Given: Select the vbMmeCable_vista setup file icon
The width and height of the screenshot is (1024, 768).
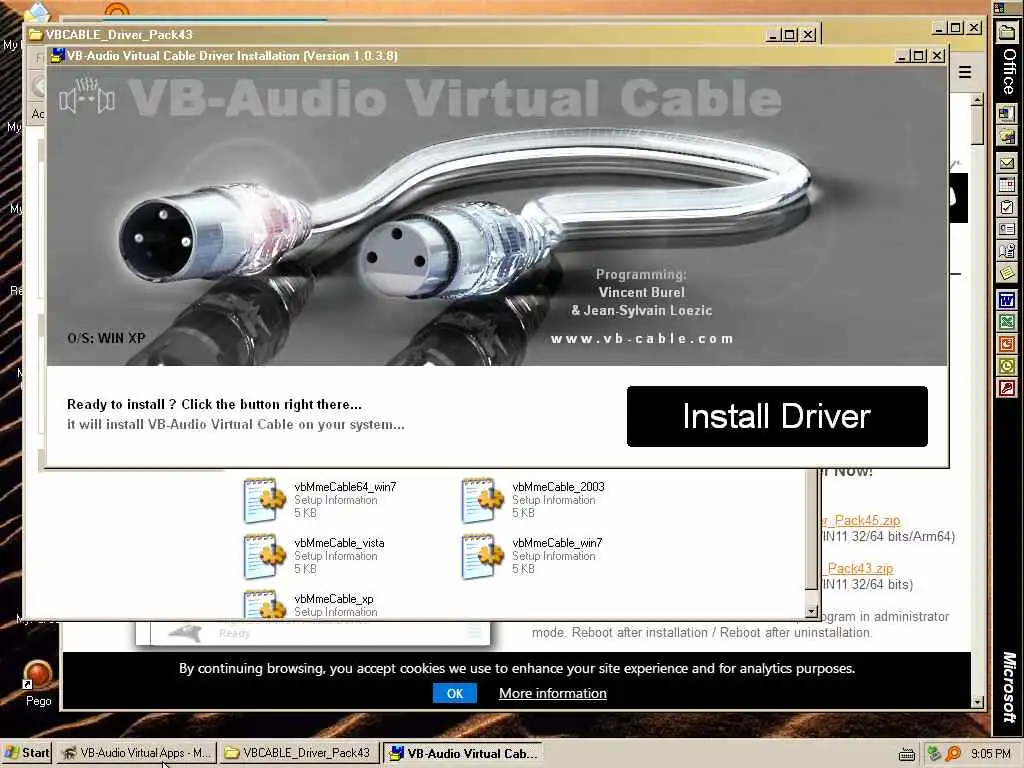Looking at the screenshot, I should [x=264, y=556].
